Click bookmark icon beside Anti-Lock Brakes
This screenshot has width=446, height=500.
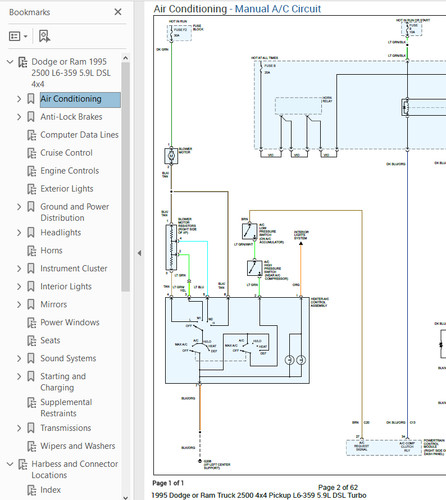pyautogui.click(x=31, y=117)
